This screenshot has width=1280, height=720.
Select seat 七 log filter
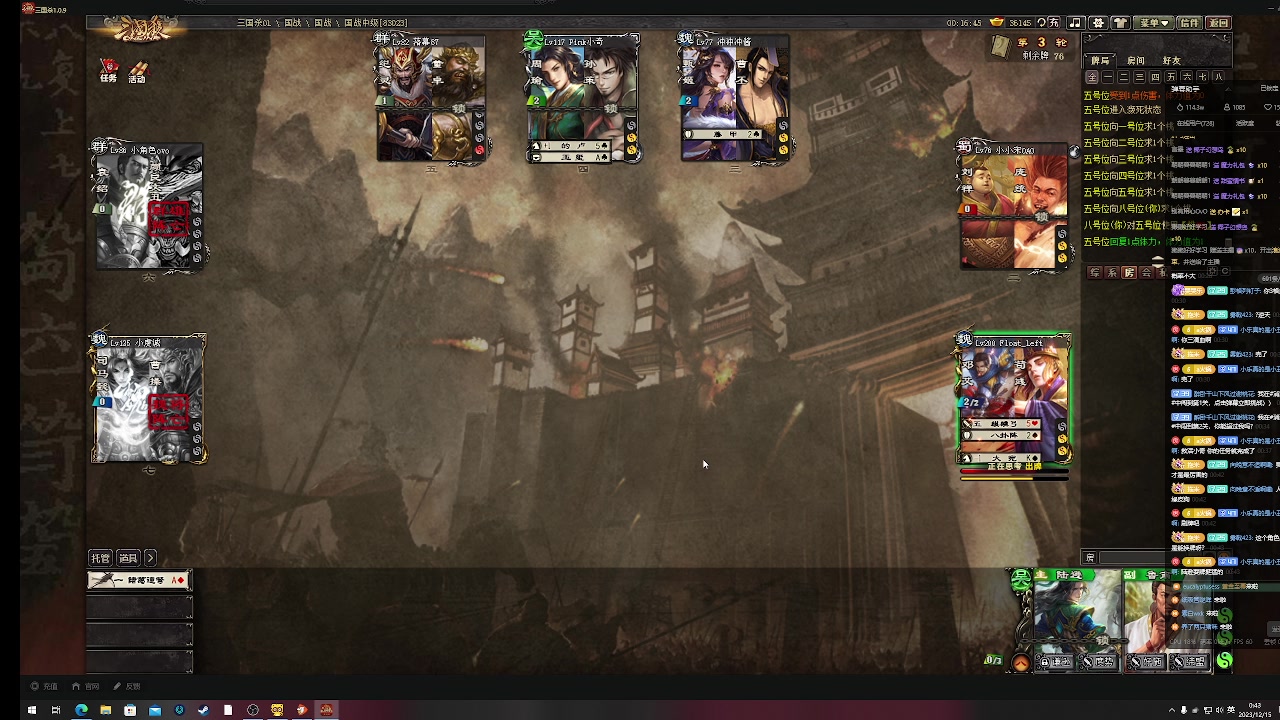(x=1202, y=77)
